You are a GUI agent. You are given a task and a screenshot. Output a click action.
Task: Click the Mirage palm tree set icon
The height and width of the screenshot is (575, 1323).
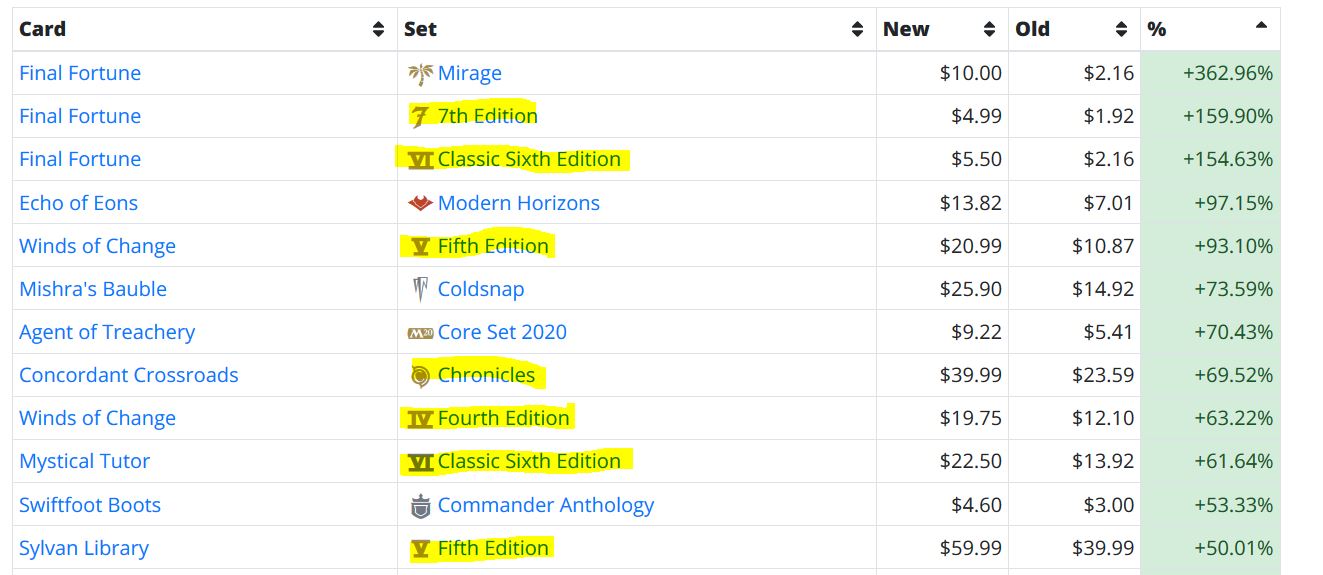point(420,74)
